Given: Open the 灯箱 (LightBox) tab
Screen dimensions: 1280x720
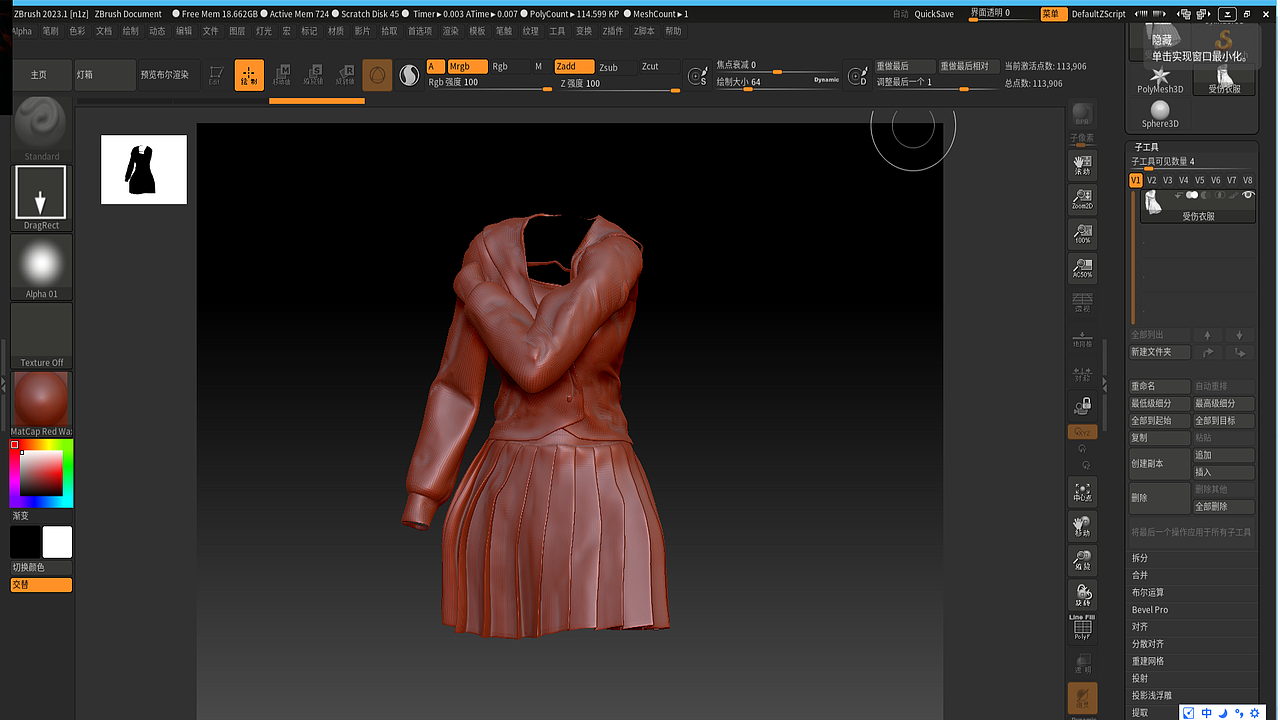Looking at the screenshot, I should (104, 75).
